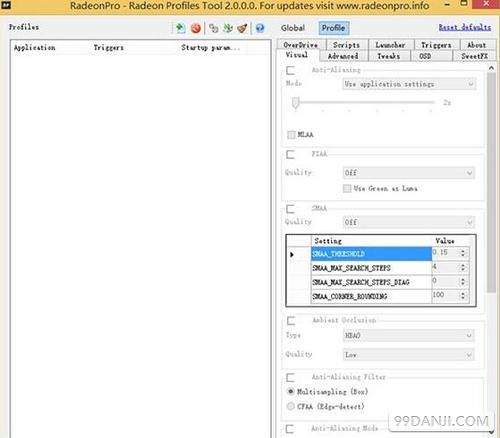Enable the SMAA checkbox
Viewport: 500px width, 438px height.
[x=291, y=209]
